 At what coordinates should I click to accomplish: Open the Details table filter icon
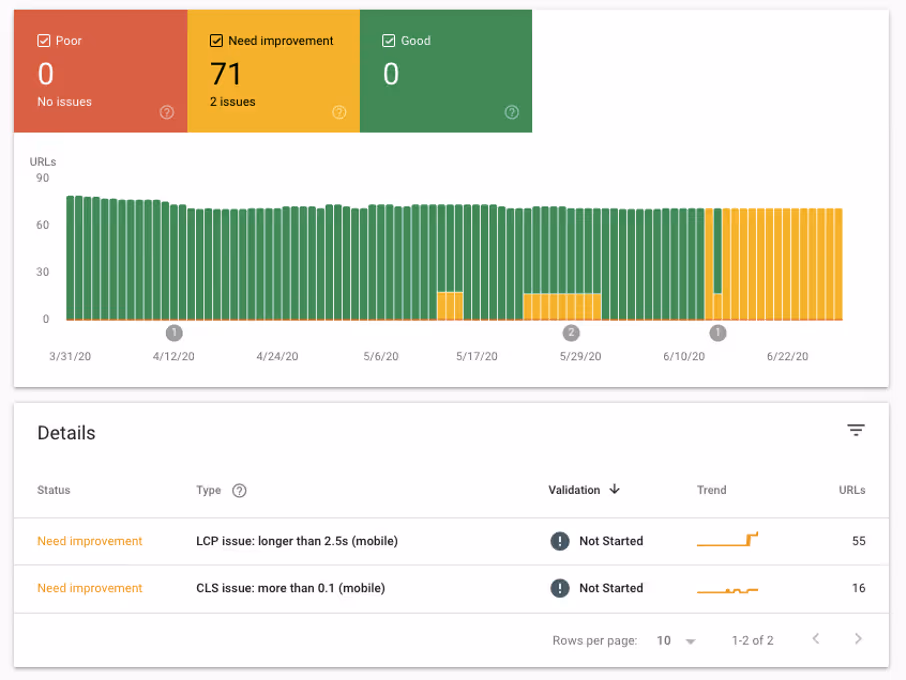856,429
